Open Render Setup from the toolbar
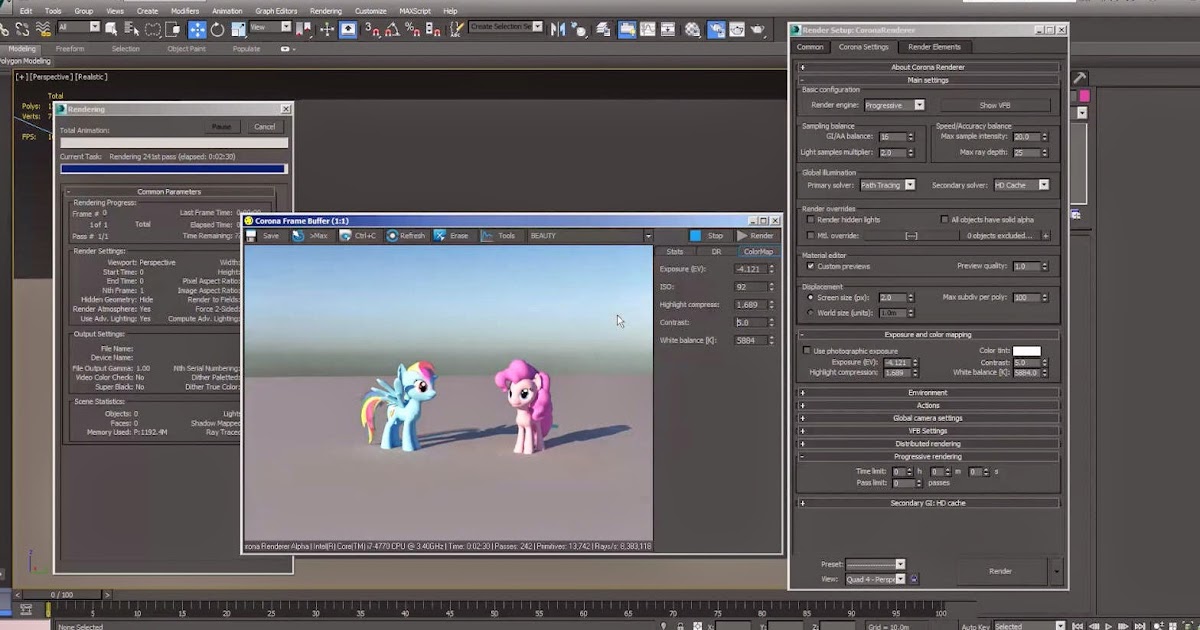This screenshot has height=630, width=1200. click(715, 30)
